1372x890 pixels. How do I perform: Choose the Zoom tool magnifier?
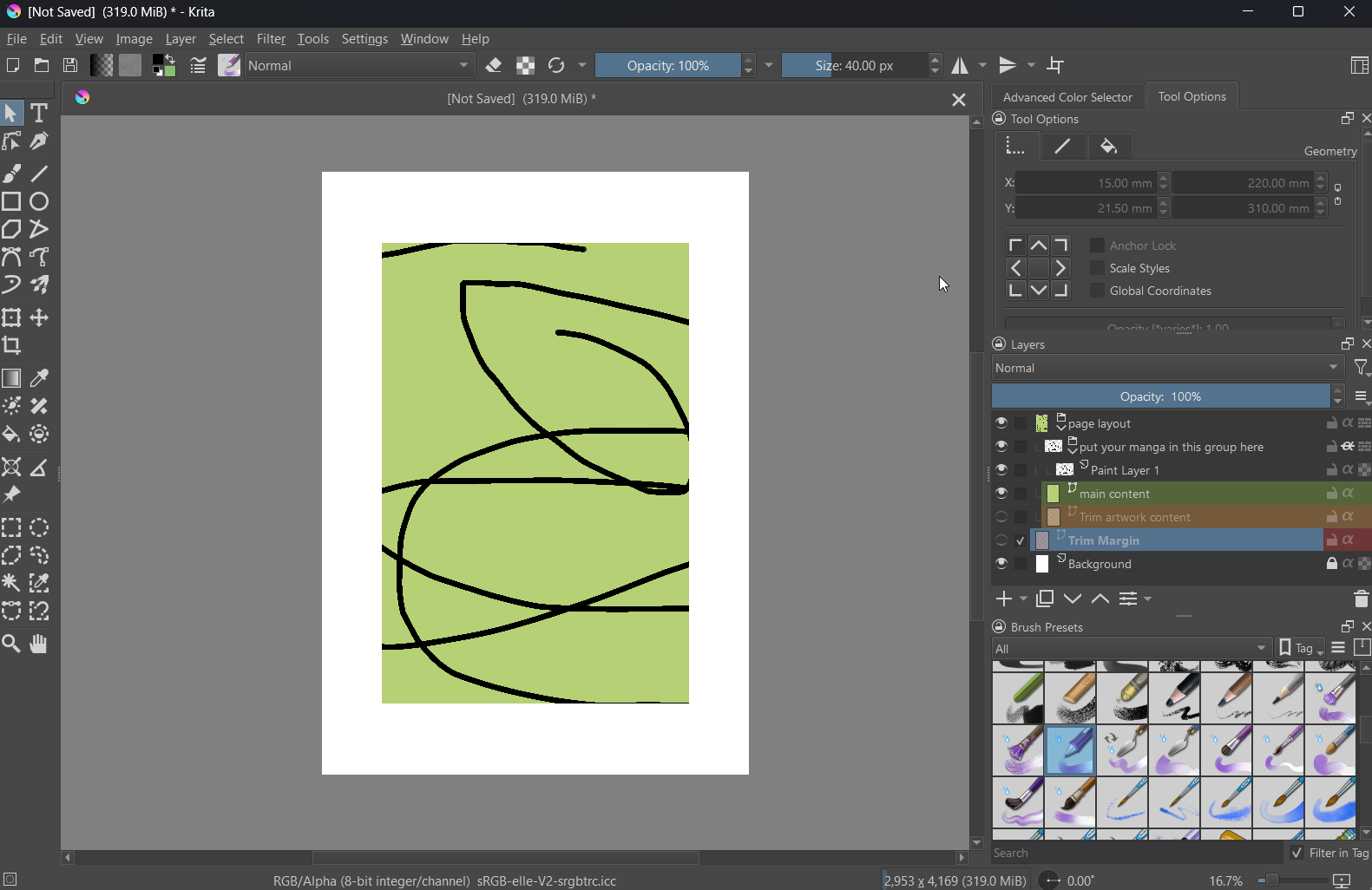click(12, 644)
